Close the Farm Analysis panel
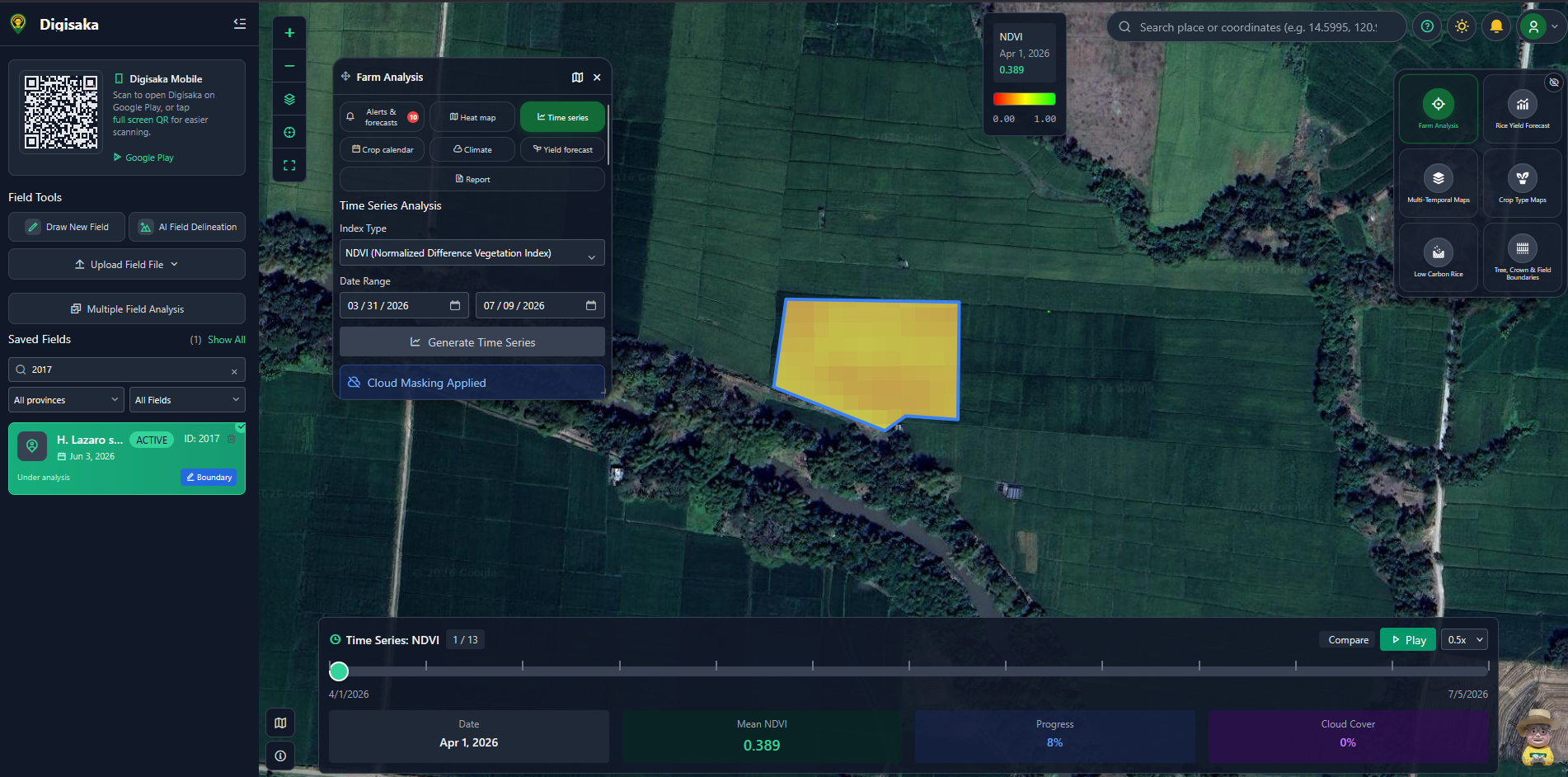Image resolution: width=1568 pixels, height=777 pixels. coord(597,78)
